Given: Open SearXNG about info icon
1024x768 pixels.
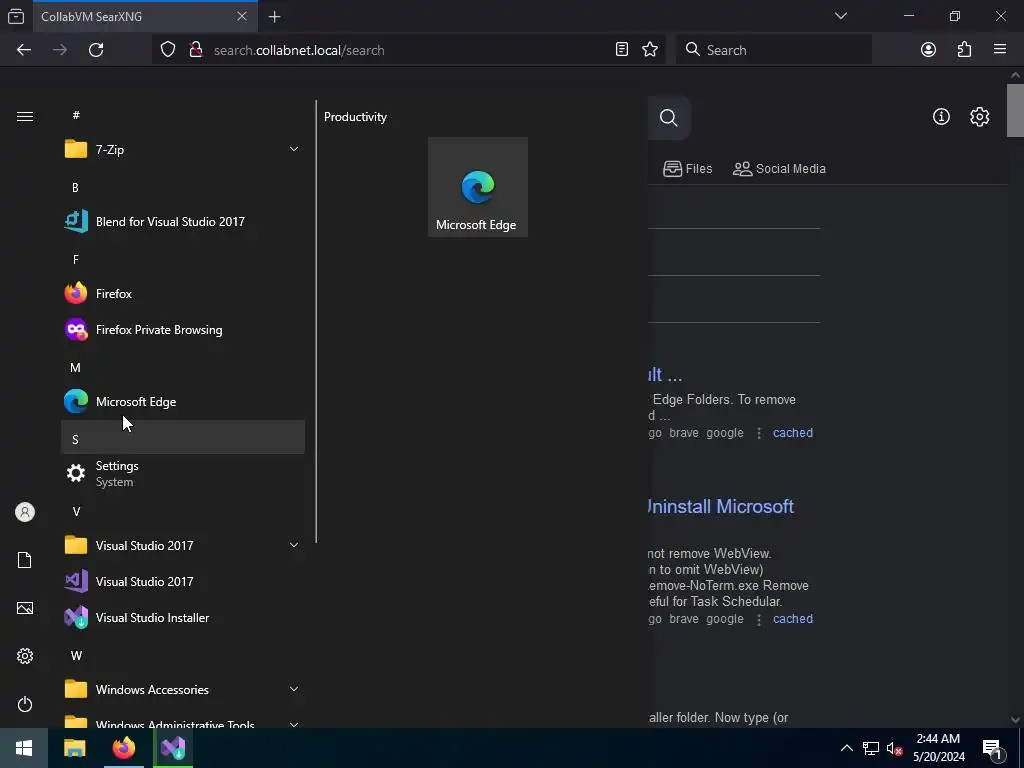Looking at the screenshot, I should [941, 116].
